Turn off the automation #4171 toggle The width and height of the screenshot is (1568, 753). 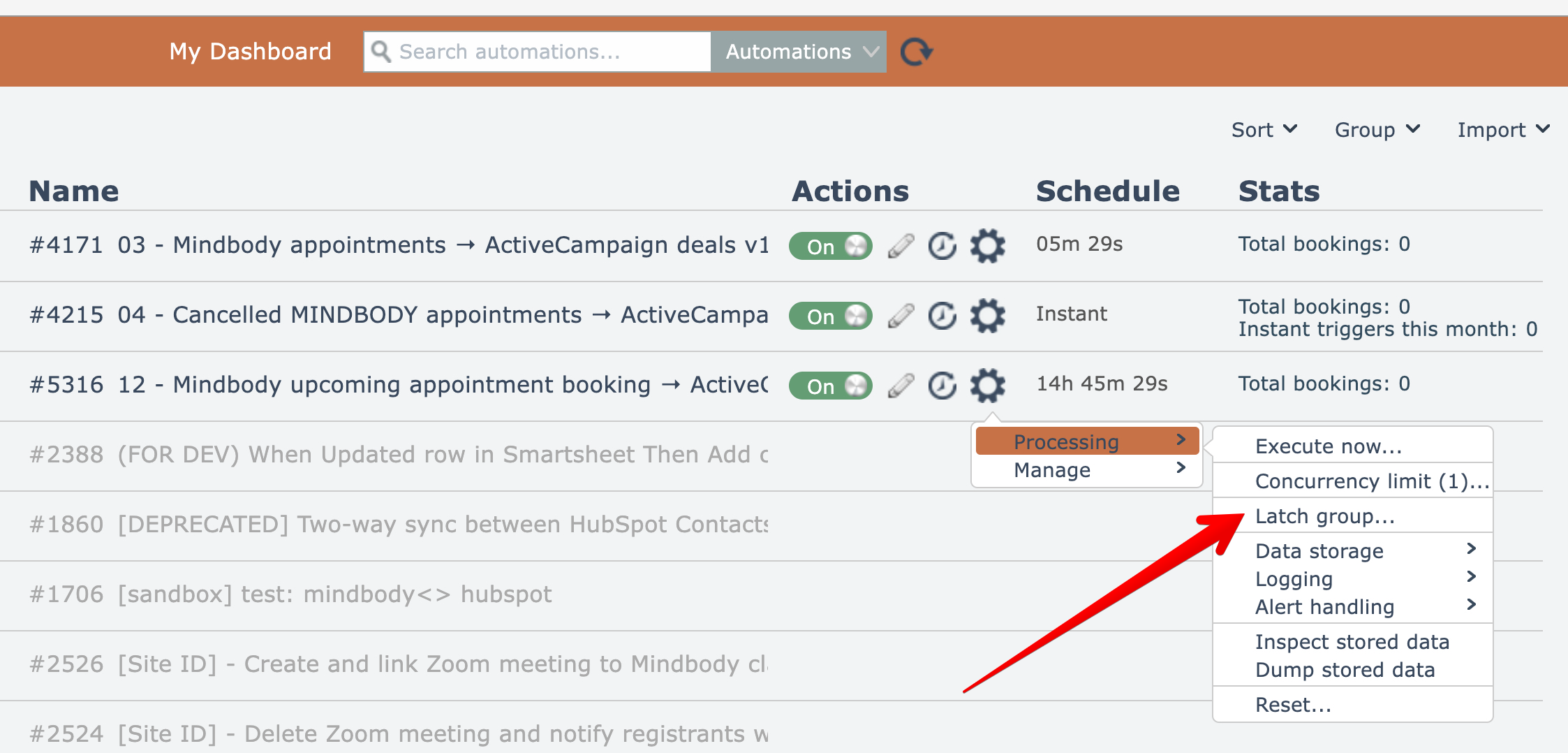(830, 246)
